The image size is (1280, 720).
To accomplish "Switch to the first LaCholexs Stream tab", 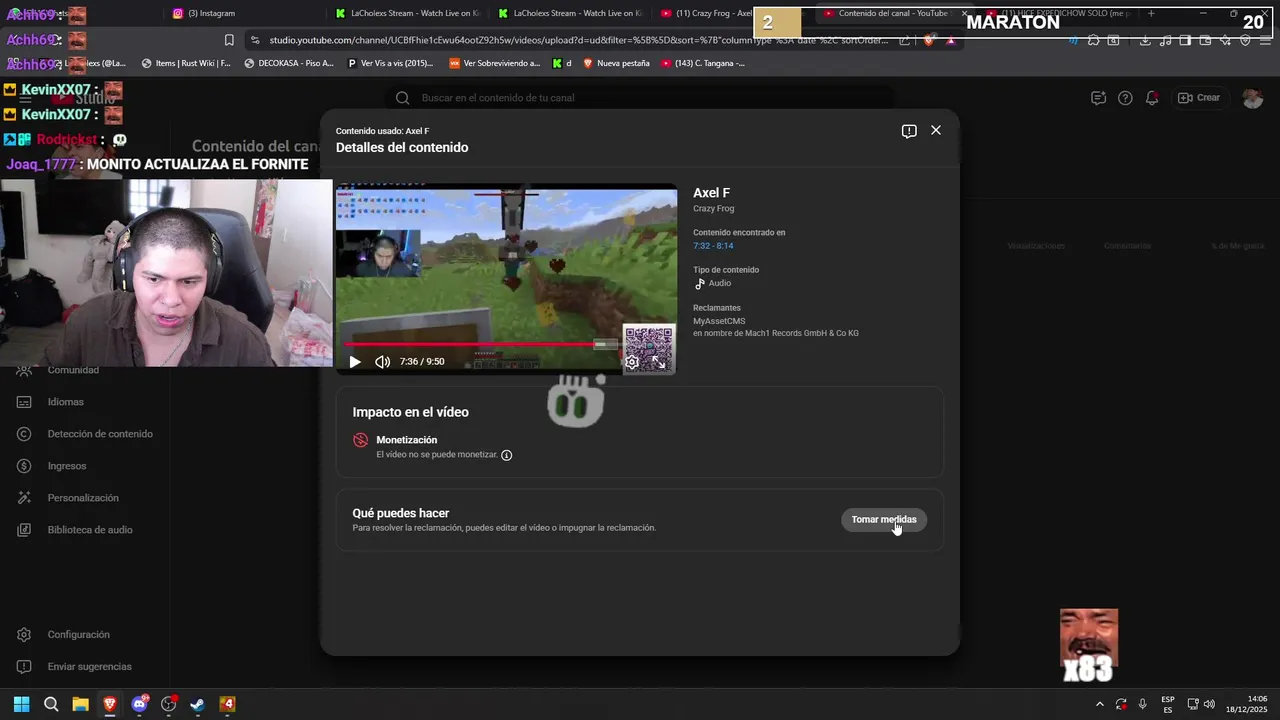I will pos(405,13).
